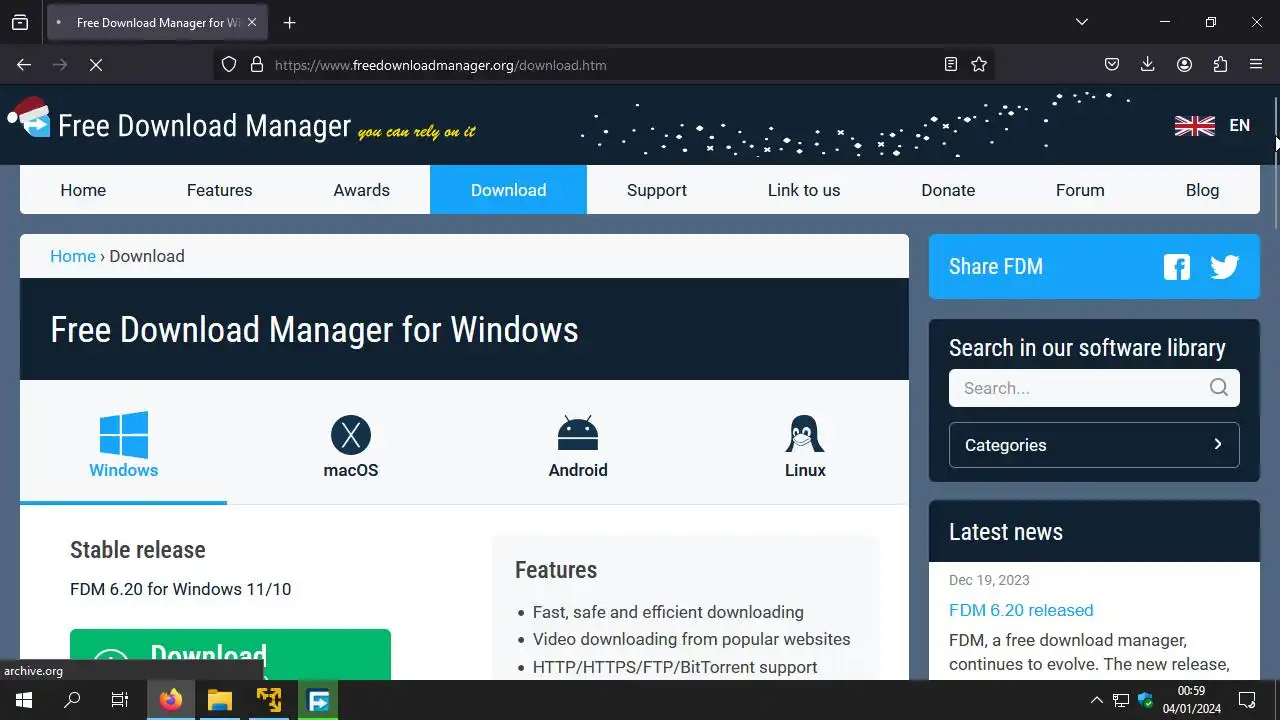Open the Link to us page
The height and width of the screenshot is (720, 1280).
click(804, 190)
